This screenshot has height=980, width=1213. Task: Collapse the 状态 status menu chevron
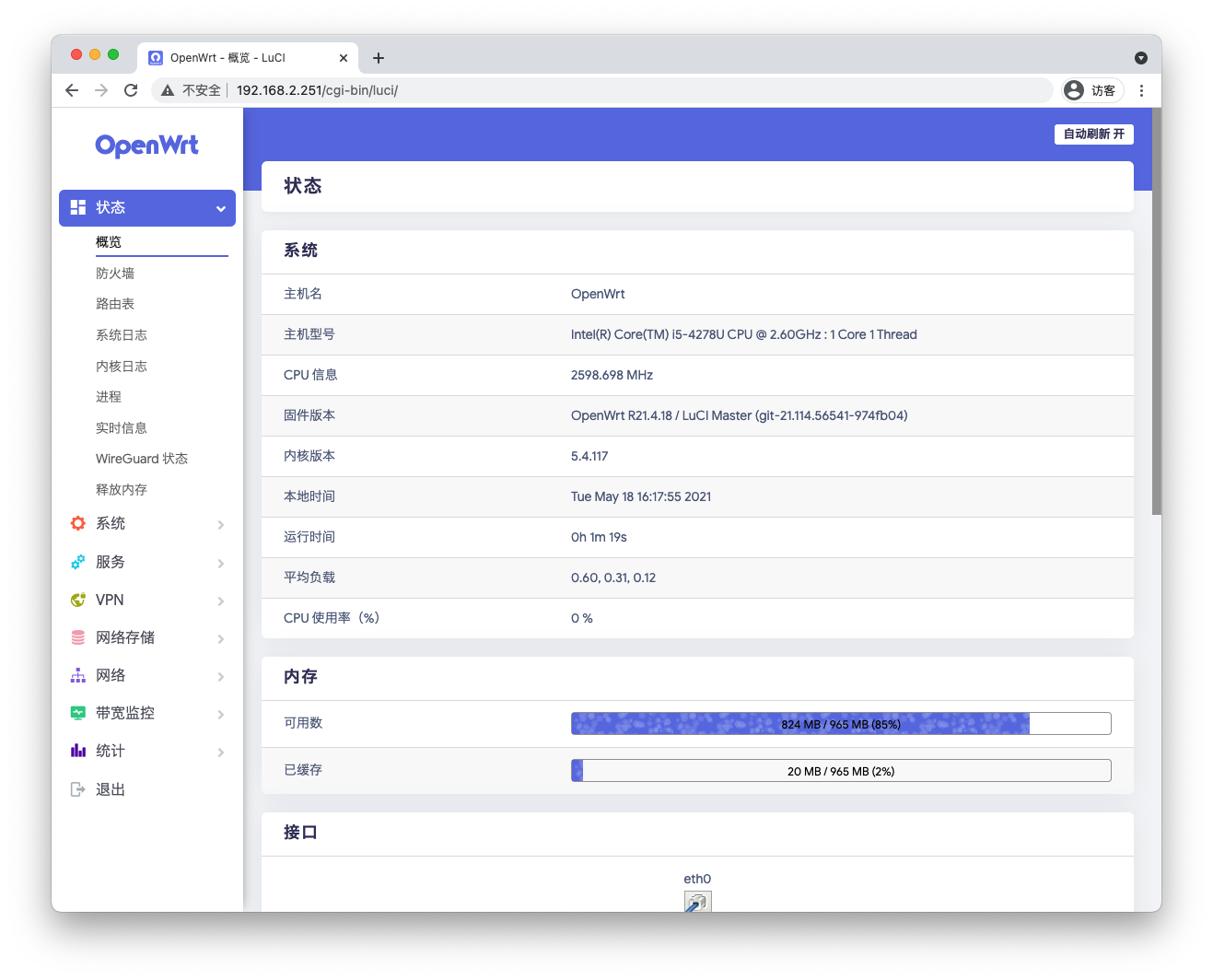[221, 209]
